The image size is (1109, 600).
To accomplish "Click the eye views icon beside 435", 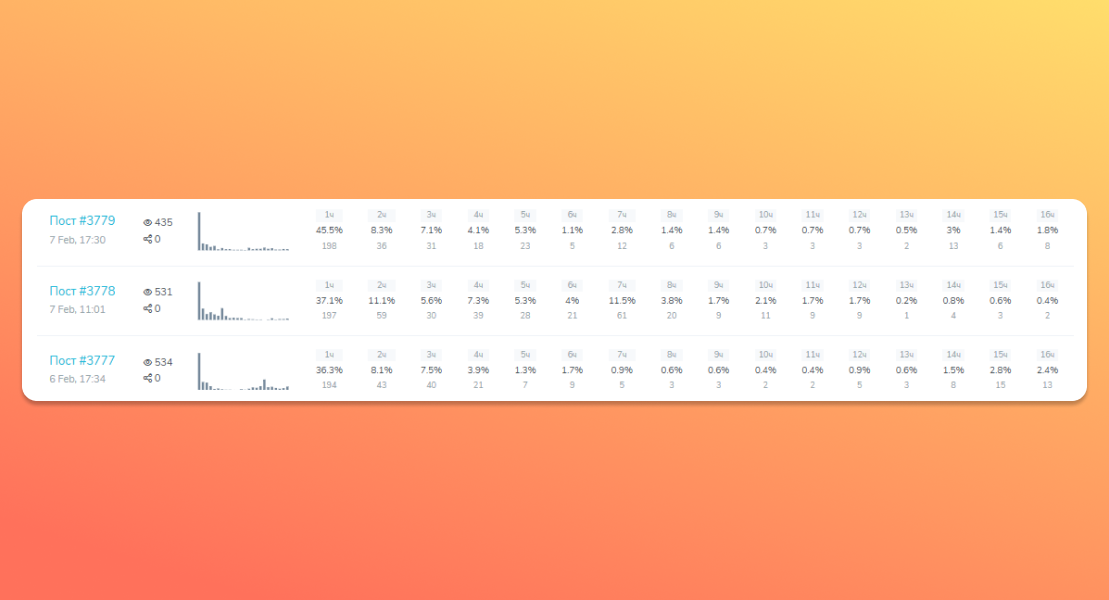I will [x=147, y=222].
